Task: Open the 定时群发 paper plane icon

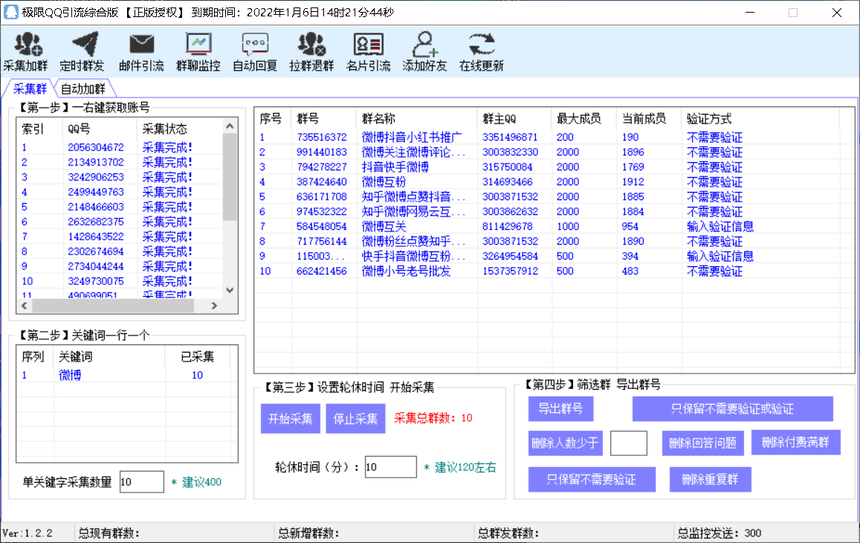Action: pos(82,52)
